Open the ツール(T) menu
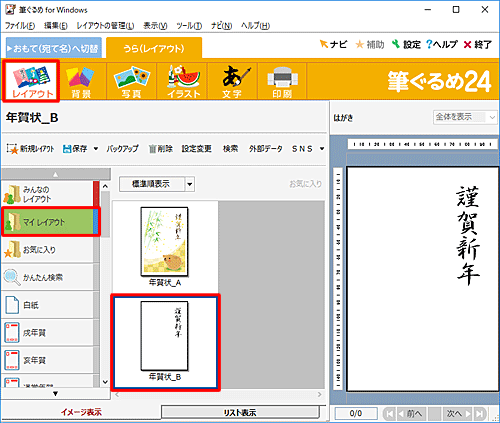The image size is (500, 423). tap(189, 26)
